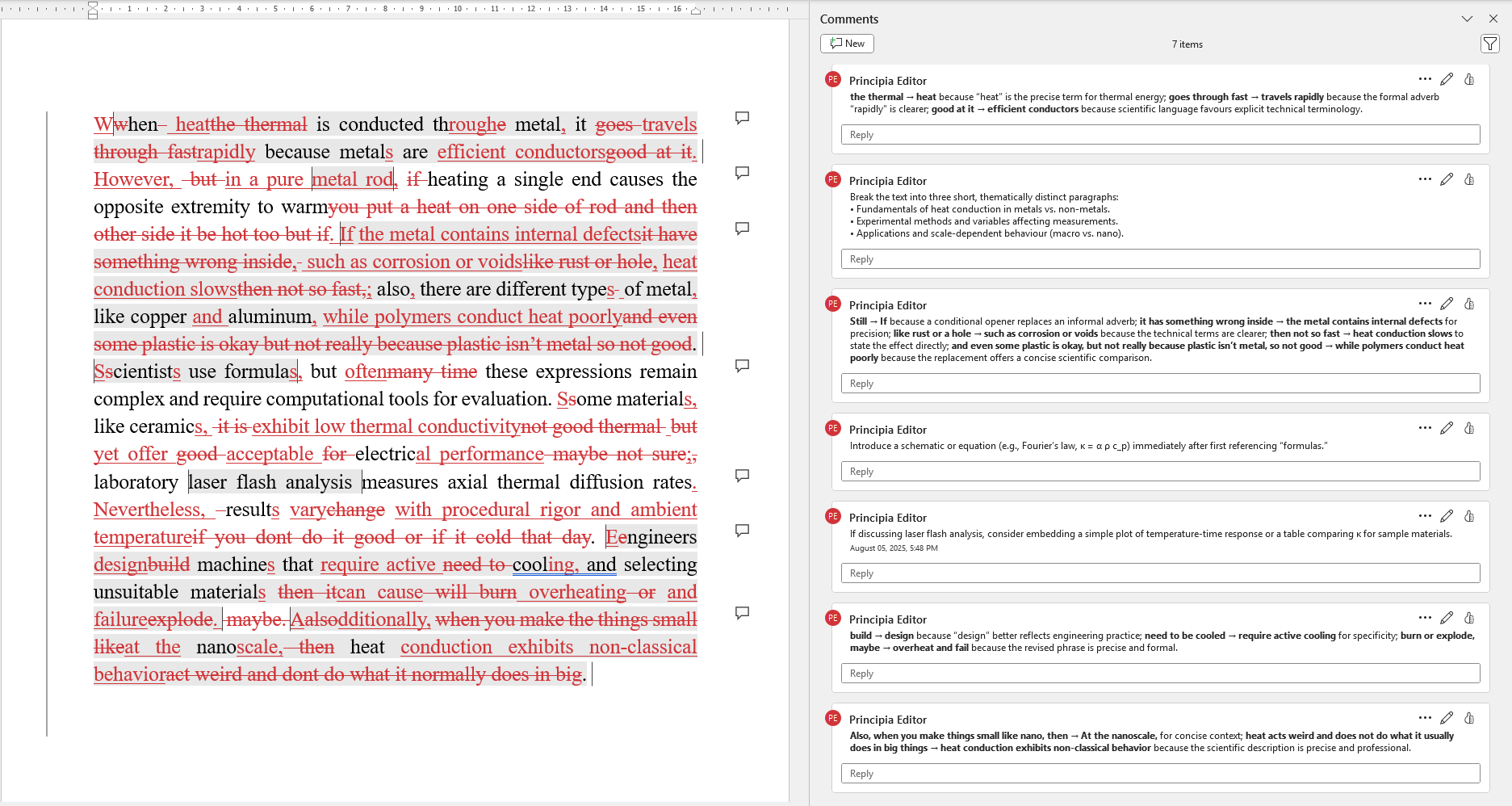Open more thread actions on the first comment
Screen dimensions: 1512x806
(1425, 79)
